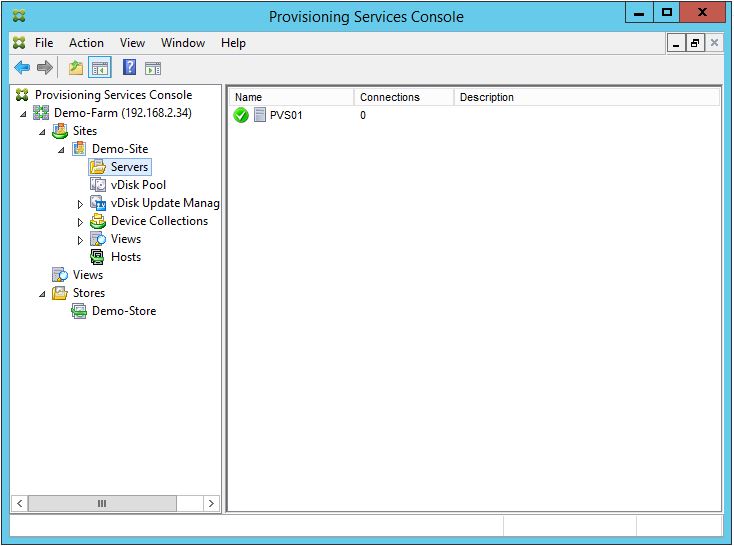Click the Servers folder icon
The height and width of the screenshot is (546, 734).
coord(98,167)
